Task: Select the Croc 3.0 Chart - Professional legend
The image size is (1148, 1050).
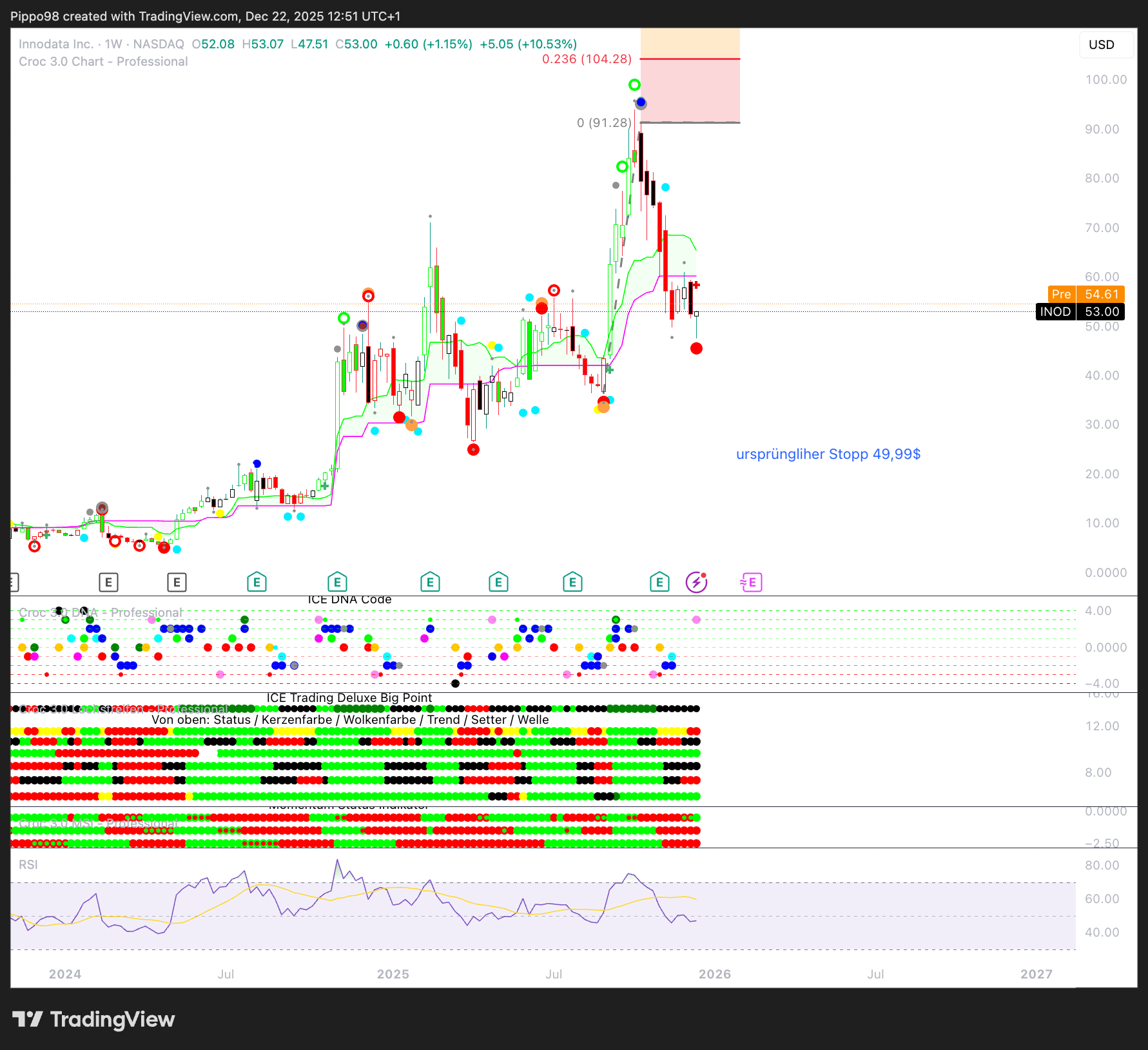Action: tap(103, 61)
